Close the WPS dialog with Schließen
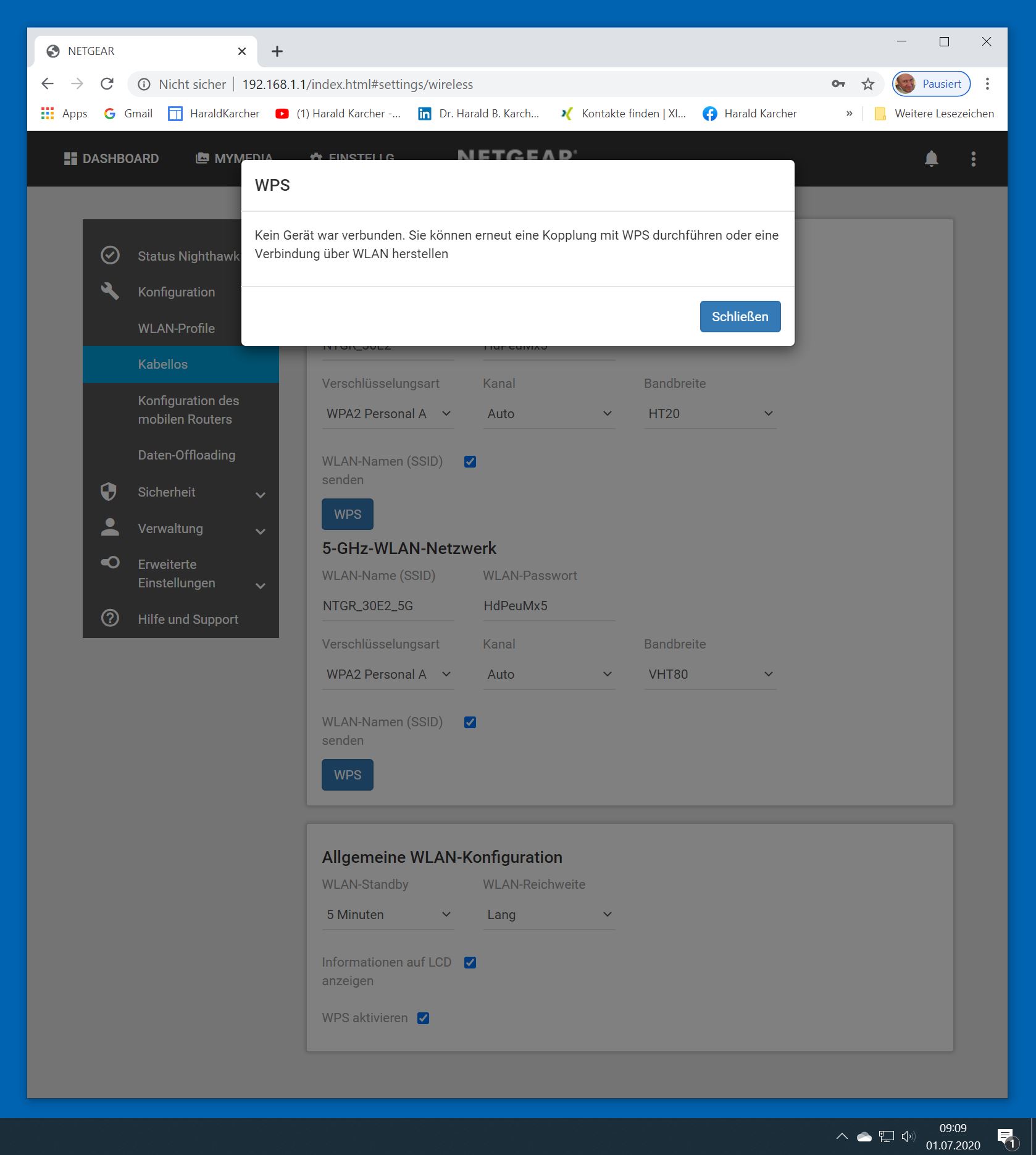Screen dimensions: 1036x1155 tap(740, 316)
